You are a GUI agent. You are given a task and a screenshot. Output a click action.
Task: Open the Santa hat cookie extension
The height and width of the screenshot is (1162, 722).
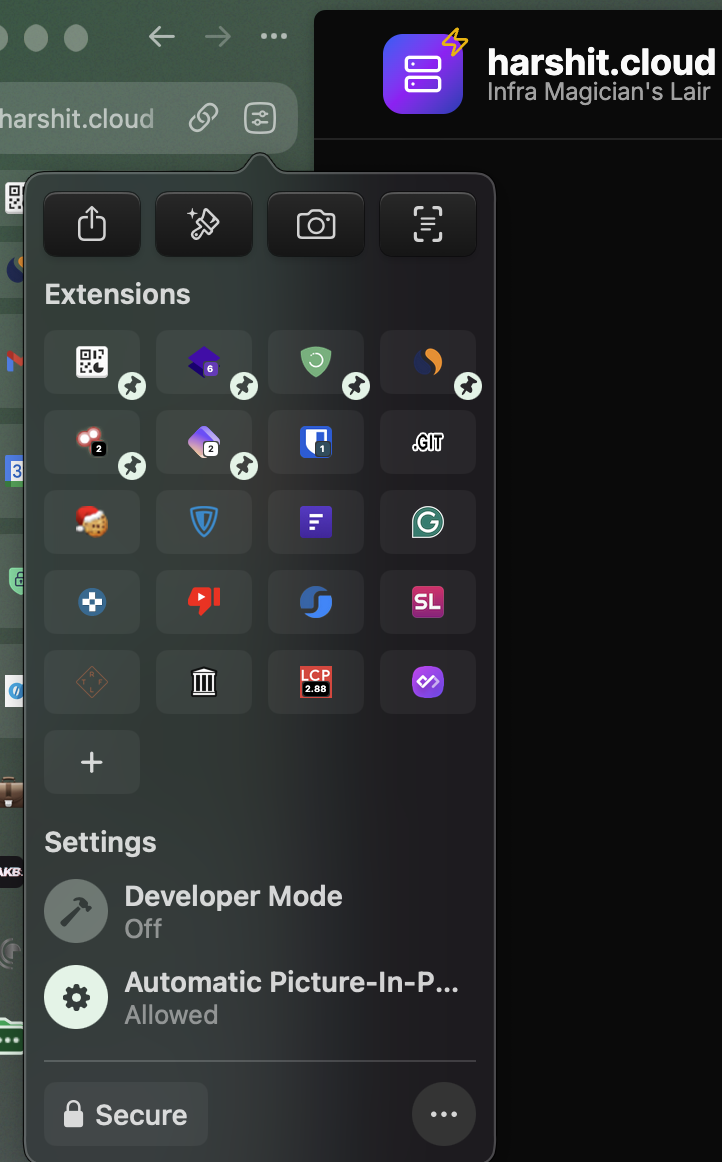pos(92,522)
